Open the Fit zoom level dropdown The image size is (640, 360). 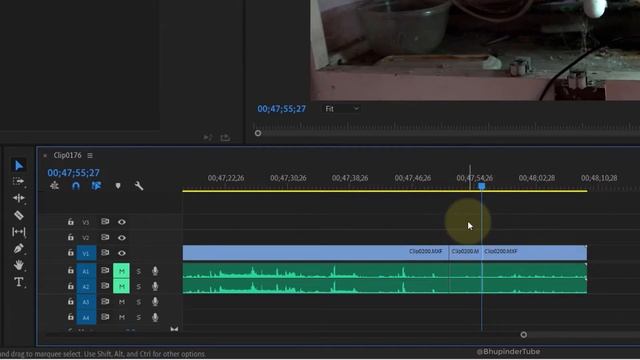coord(342,109)
